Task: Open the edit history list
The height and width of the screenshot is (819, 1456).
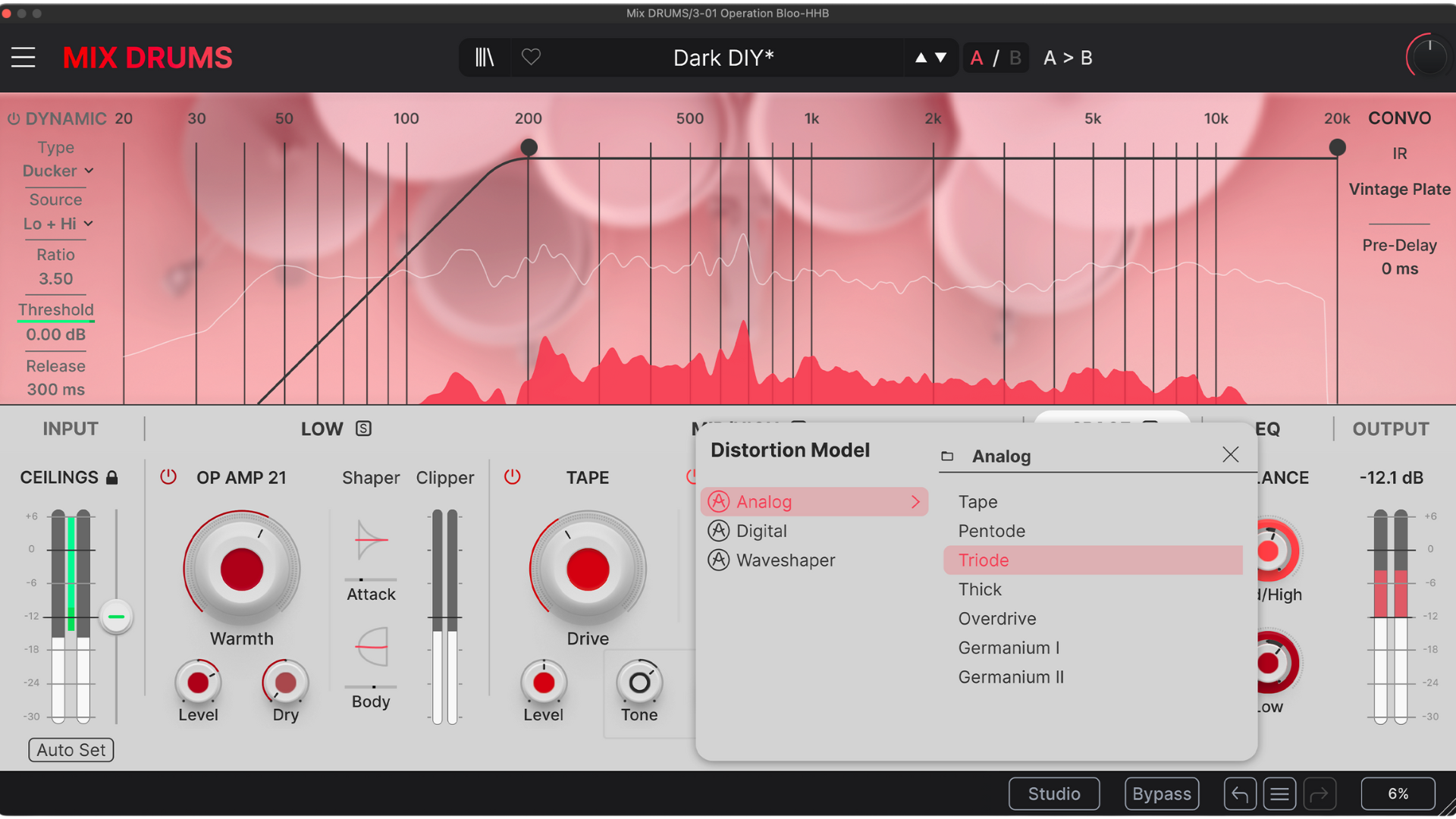Action: (1279, 794)
